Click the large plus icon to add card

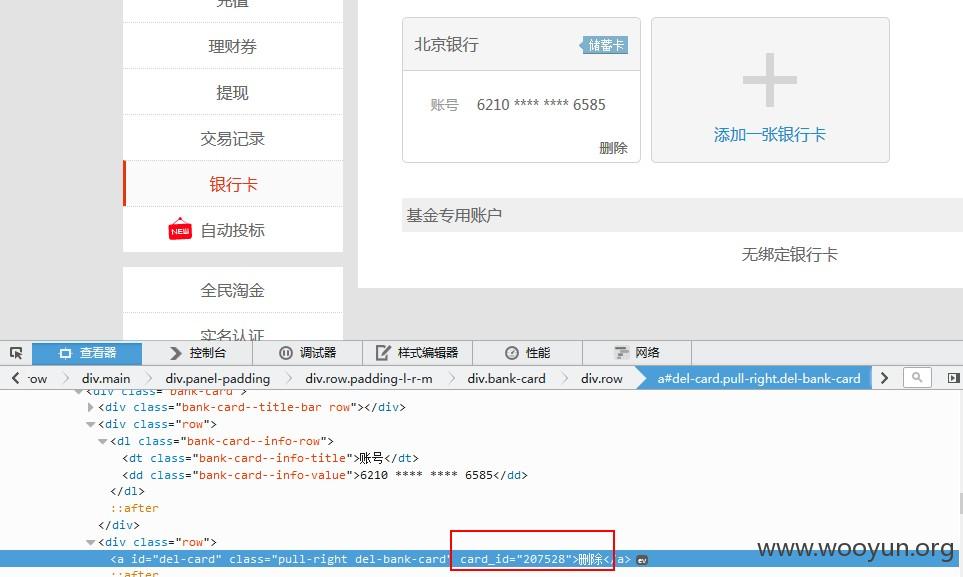(x=770, y=80)
